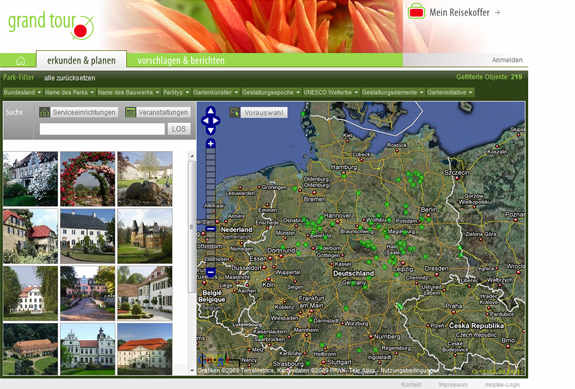The image size is (575, 389).
Task: Switch to vorschlagen & berichten tab
Action: (181, 60)
